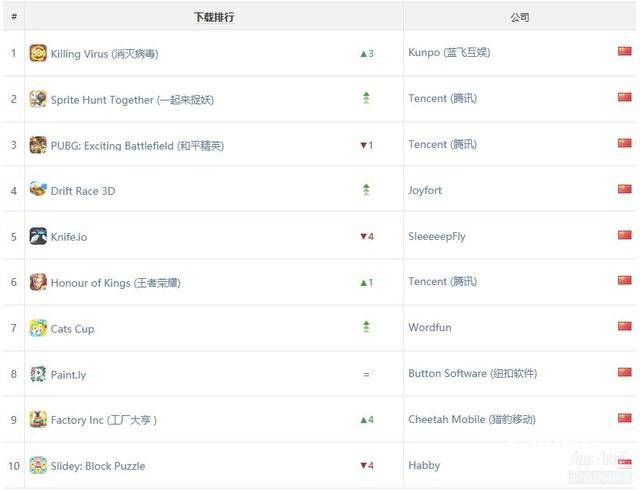640x490 pixels.
Task: Click the 公司 column header
Action: click(x=520, y=18)
